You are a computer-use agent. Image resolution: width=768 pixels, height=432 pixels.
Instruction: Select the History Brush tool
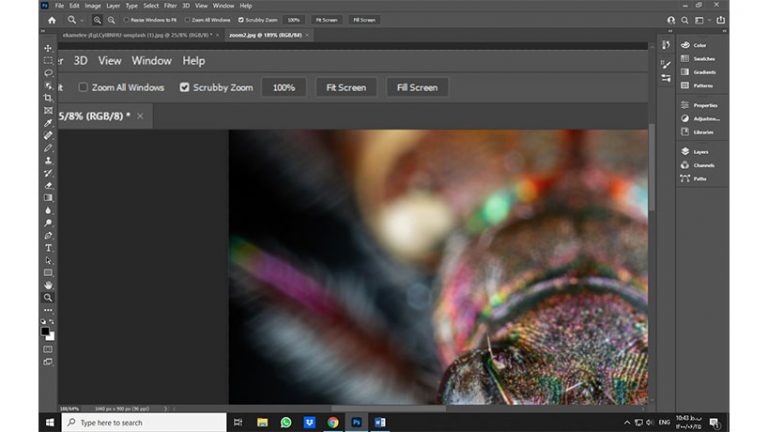point(48,173)
